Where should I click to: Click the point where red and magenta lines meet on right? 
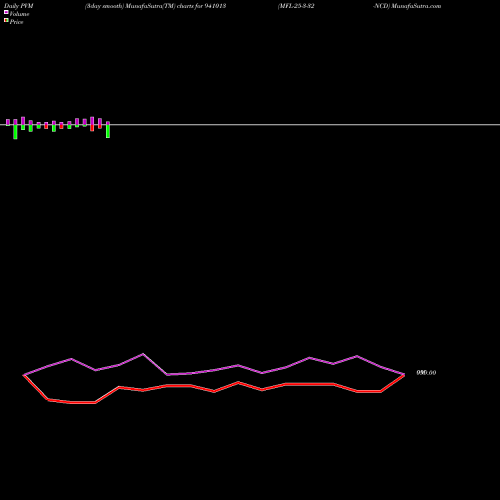(404, 375)
